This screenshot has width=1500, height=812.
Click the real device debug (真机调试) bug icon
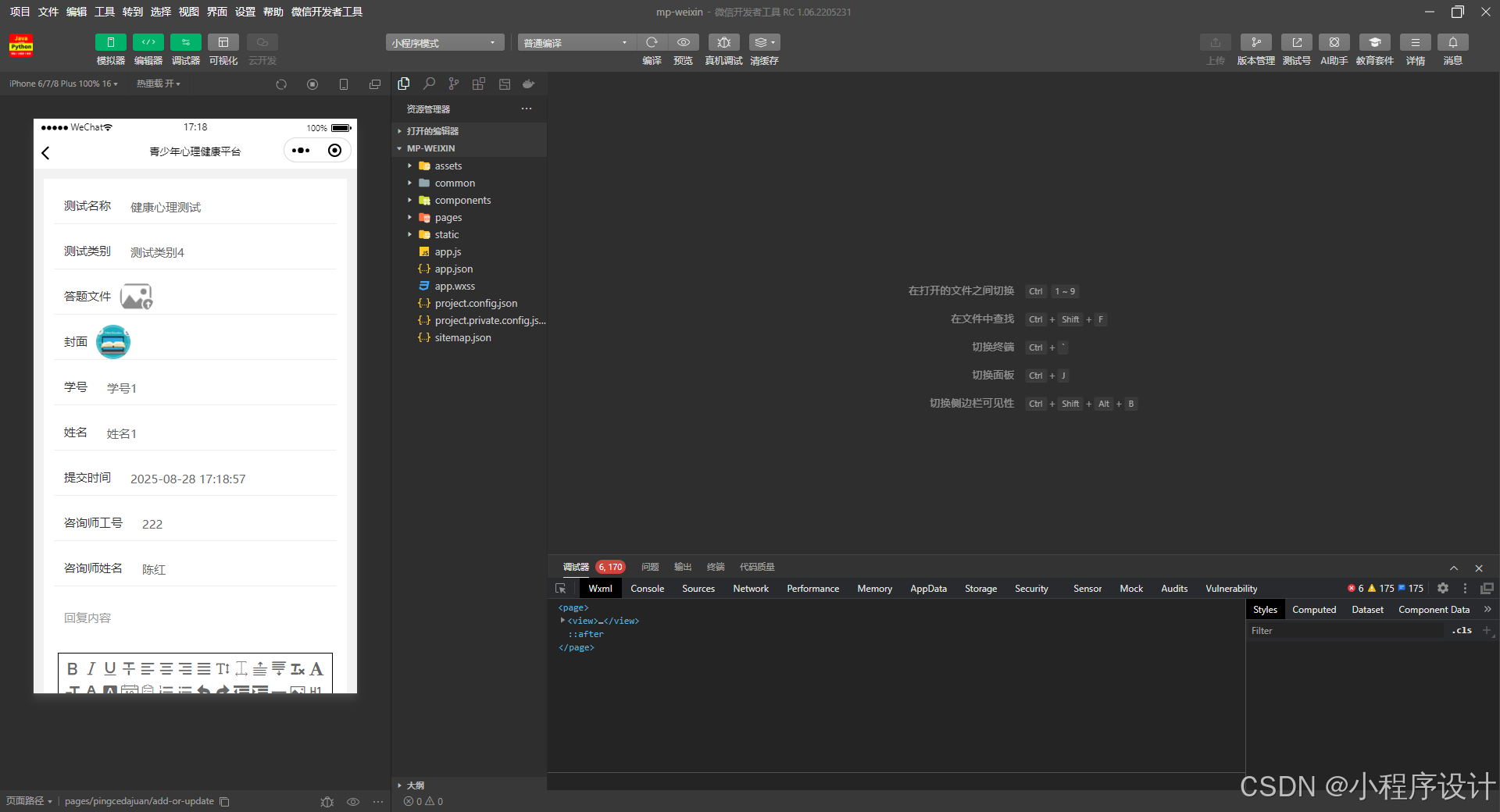[723, 42]
